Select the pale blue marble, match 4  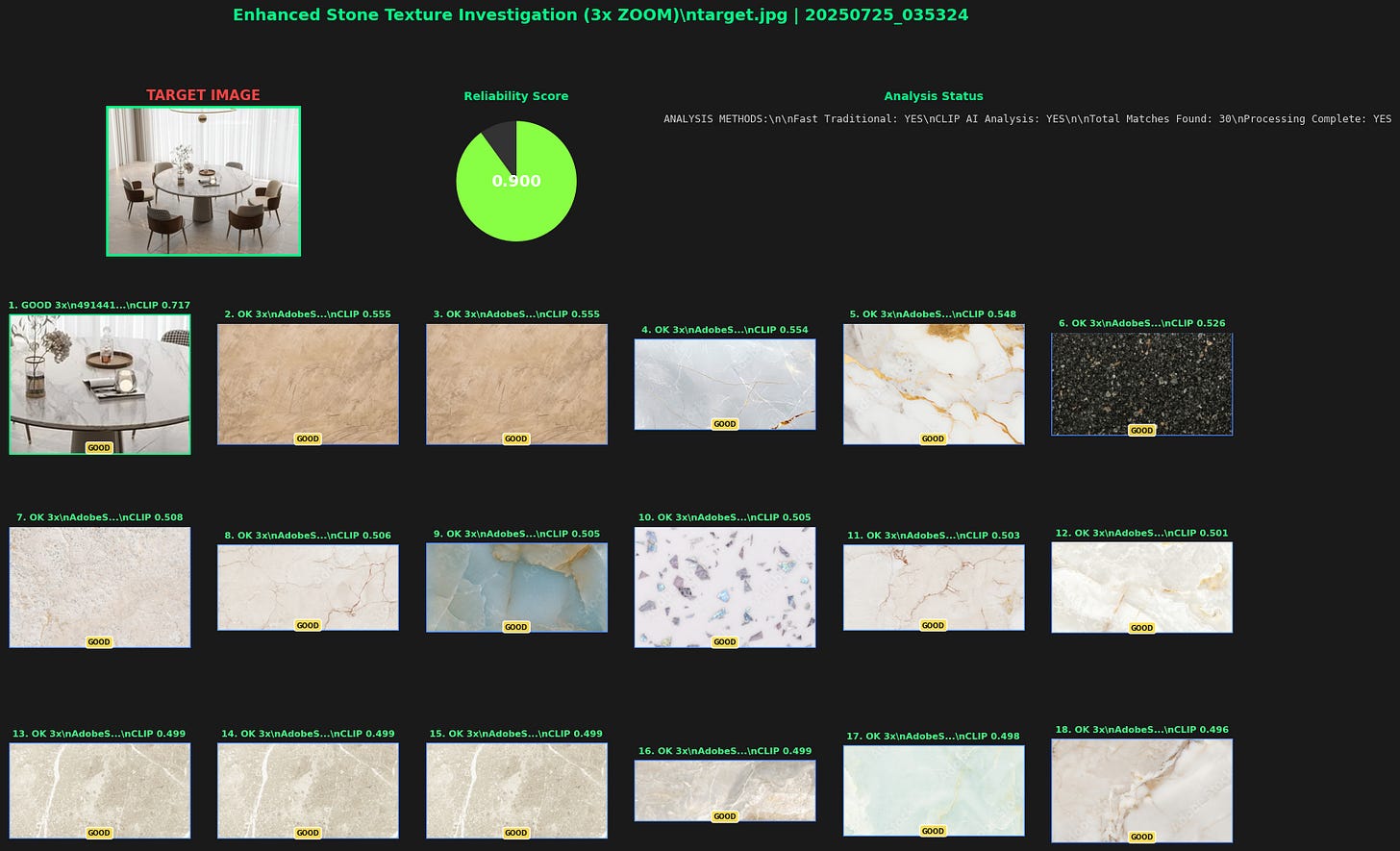tap(724, 384)
